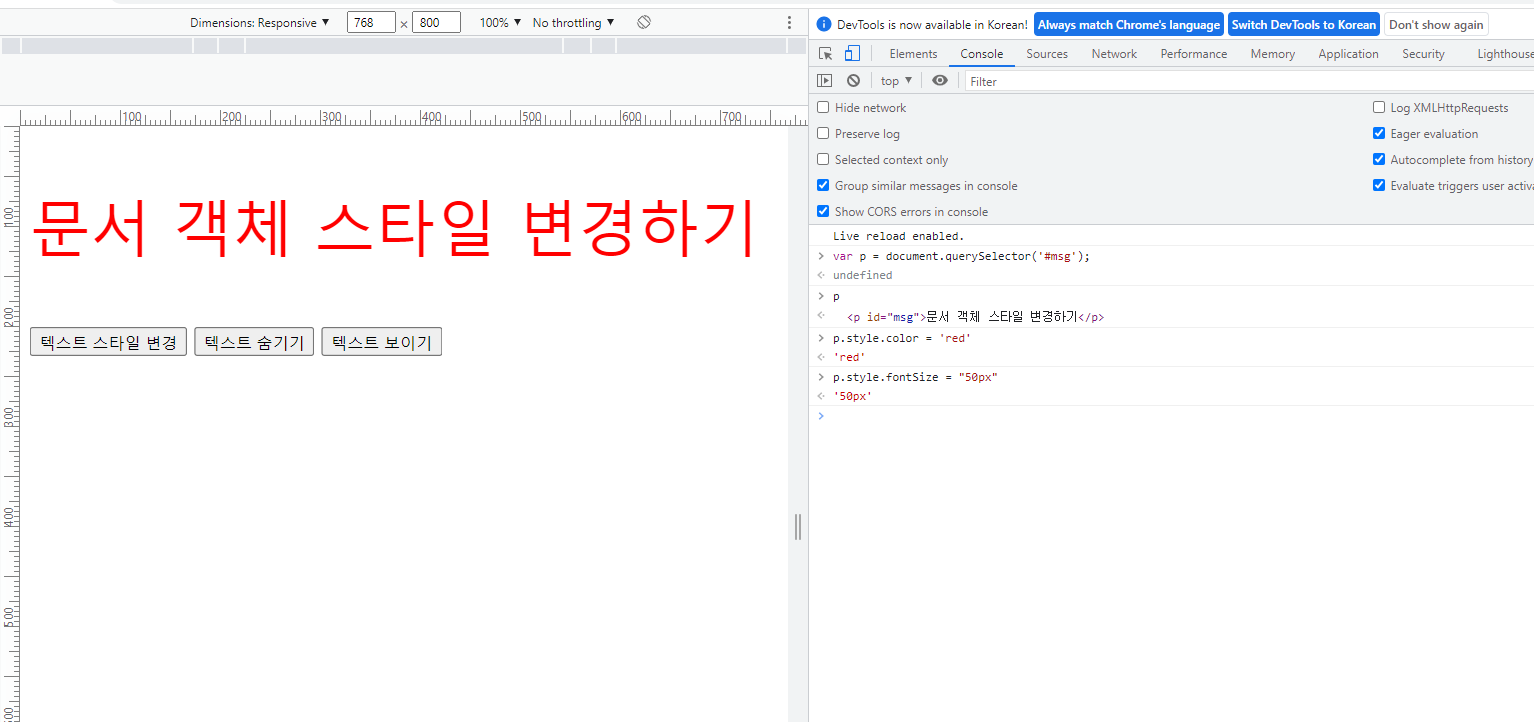Open the Memory tab
Viewport: 1534px width, 722px height.
coord(1272,54)
